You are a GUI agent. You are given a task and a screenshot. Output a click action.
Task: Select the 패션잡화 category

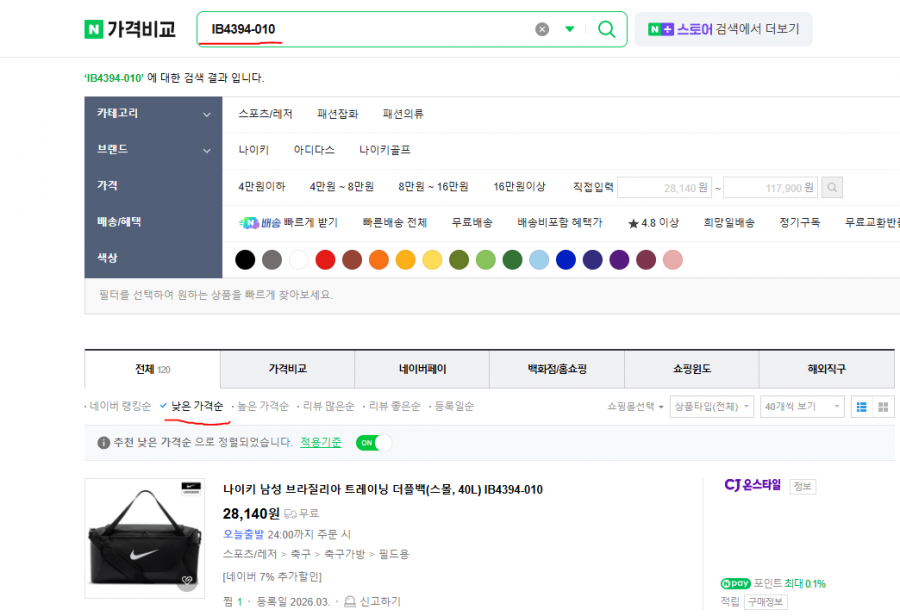click(x=338, y=114)
